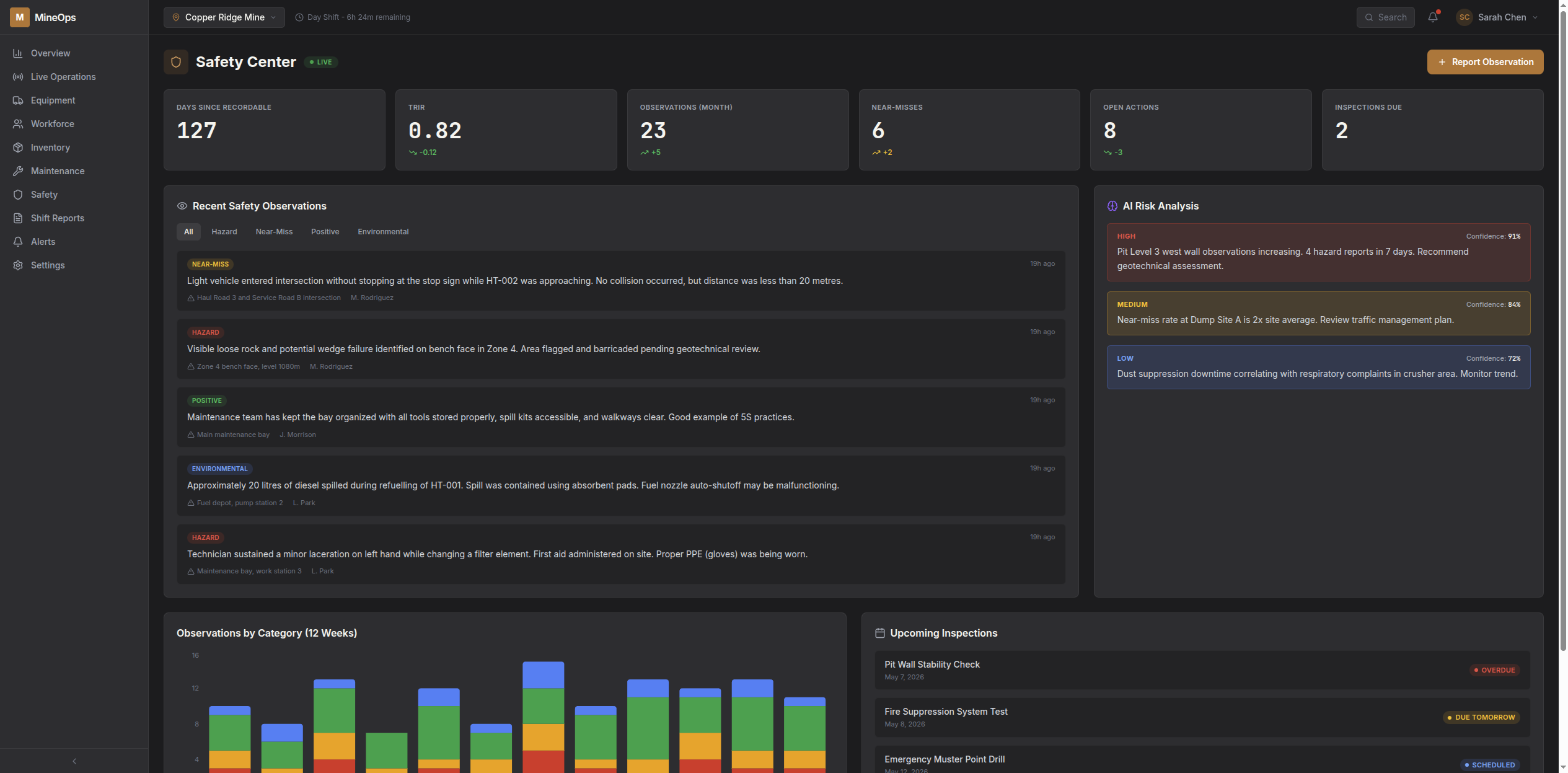Viewport: 1568px width, 773px height.
Task: Click the all-green fourth chart bar
Action: [x=387, y=751]
